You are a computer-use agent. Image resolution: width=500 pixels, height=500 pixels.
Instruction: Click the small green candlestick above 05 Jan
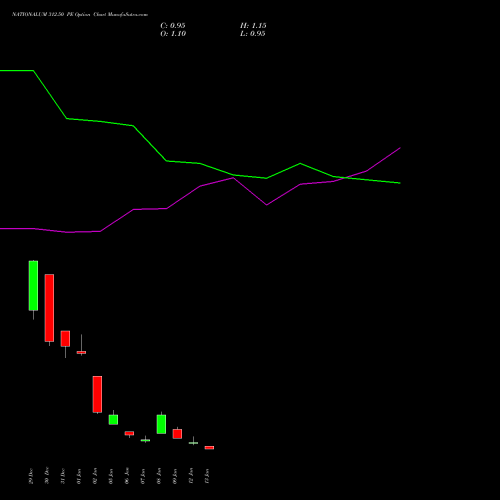[x=113, y=419]
